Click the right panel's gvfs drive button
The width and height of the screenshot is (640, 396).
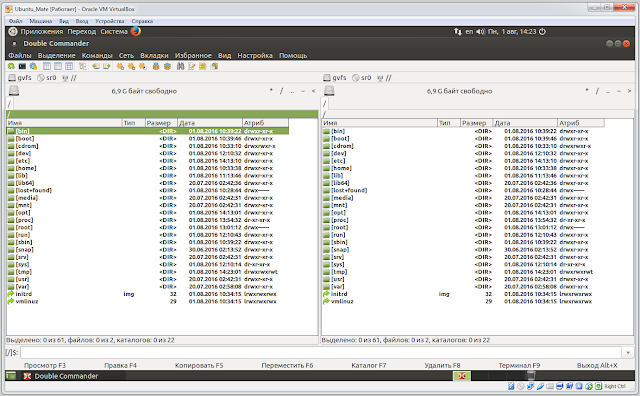tap(335, 78)
